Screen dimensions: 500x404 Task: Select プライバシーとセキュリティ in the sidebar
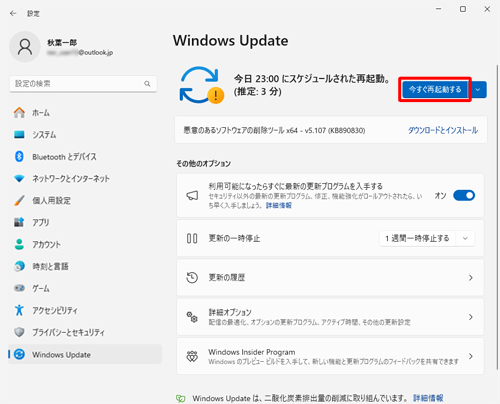coord(85,332)
